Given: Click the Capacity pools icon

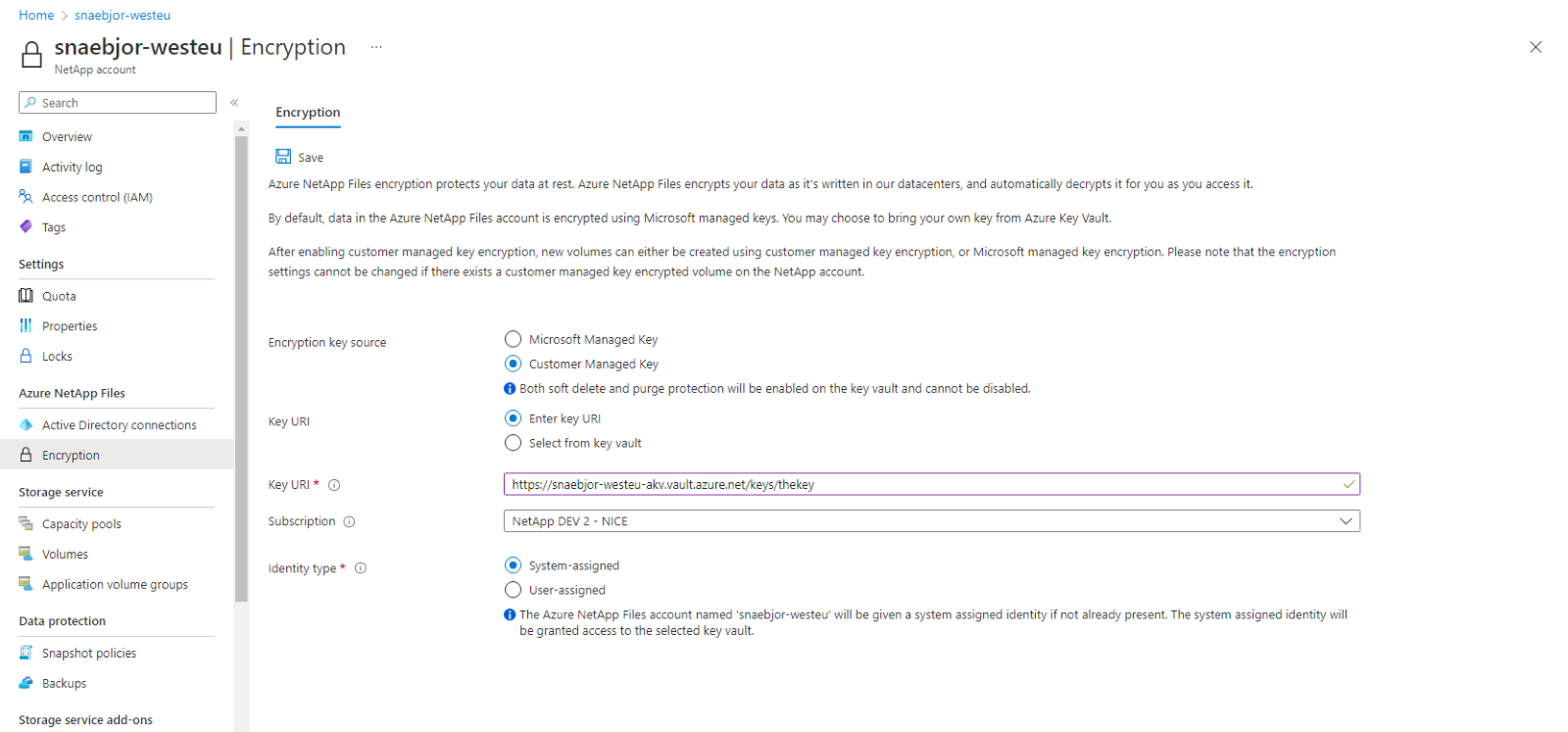Looking at the screenshot, I should point(26,523).
